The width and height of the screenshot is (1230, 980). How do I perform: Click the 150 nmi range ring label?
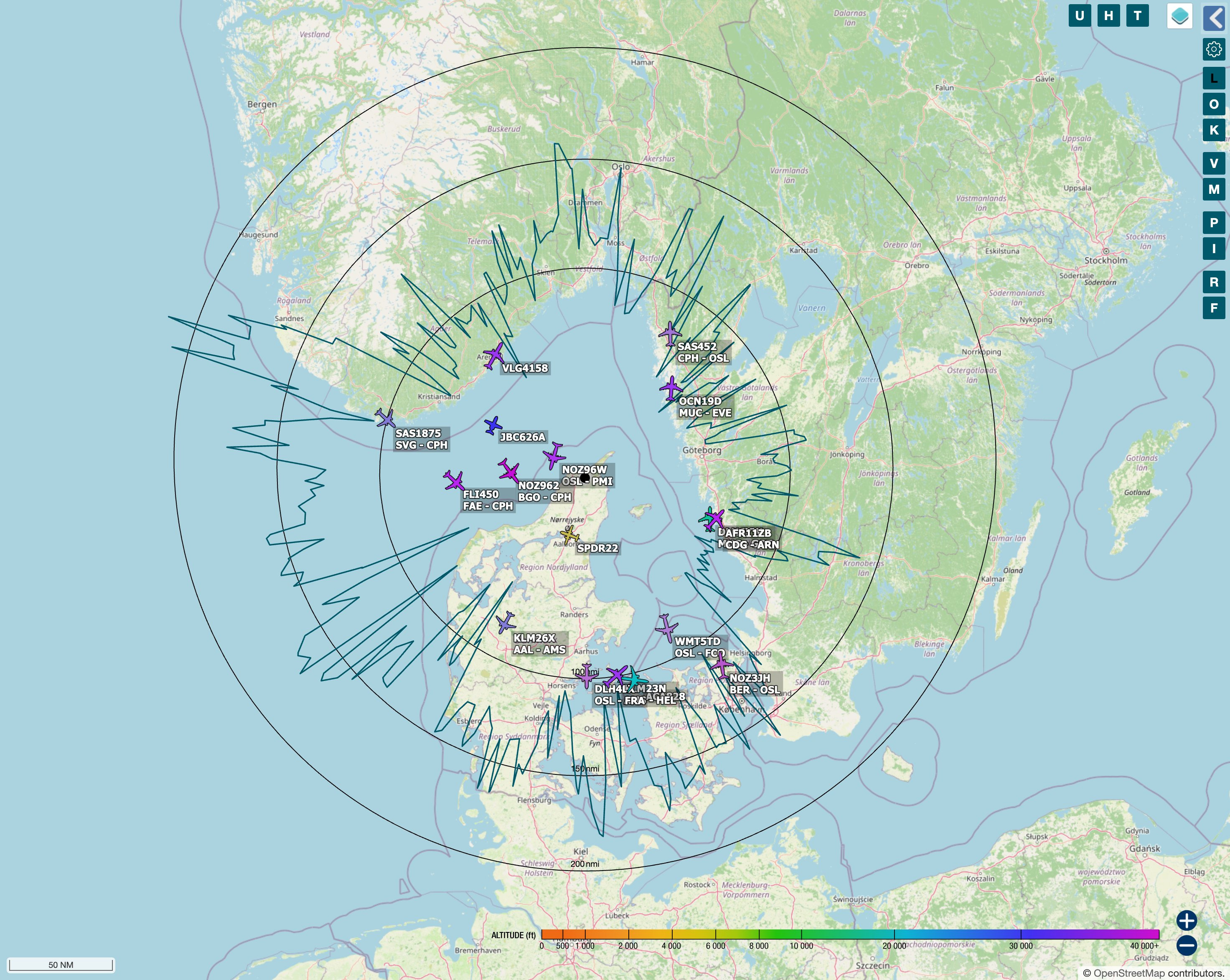pos(585,768)
